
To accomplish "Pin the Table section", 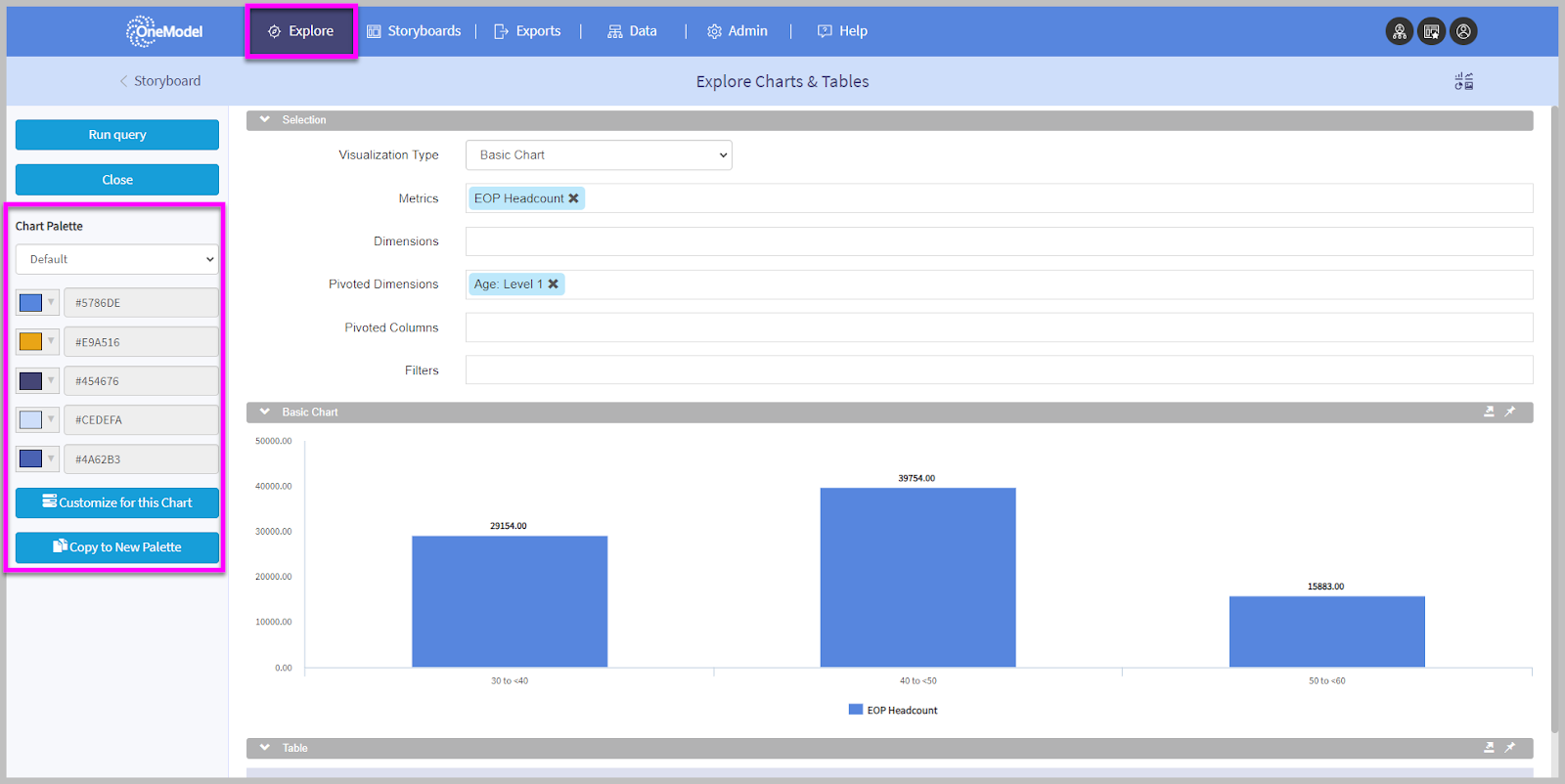I will point(1510,748).
